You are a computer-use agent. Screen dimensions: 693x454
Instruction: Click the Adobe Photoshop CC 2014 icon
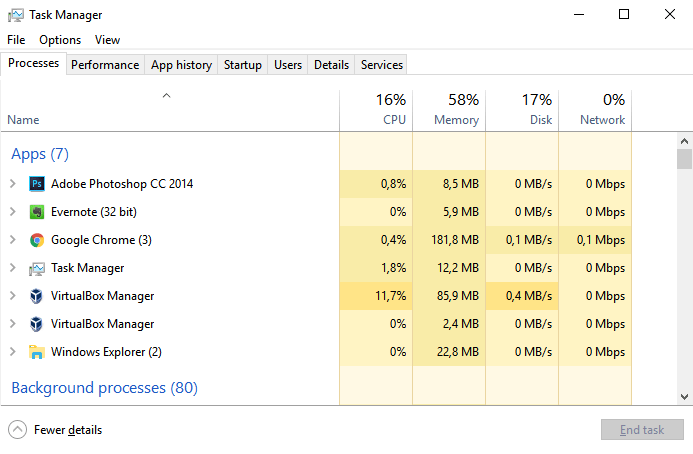[x=37, y=183]
